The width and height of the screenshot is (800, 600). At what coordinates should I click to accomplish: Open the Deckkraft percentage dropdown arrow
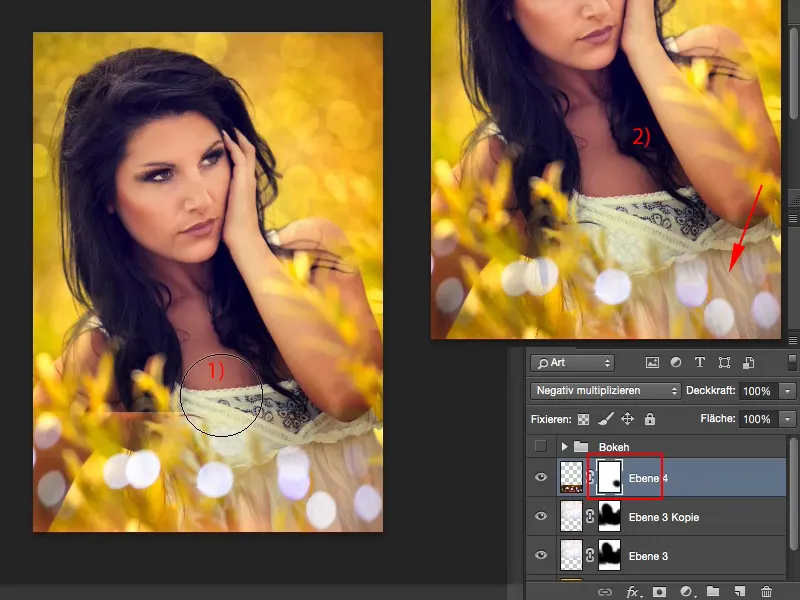784,391
